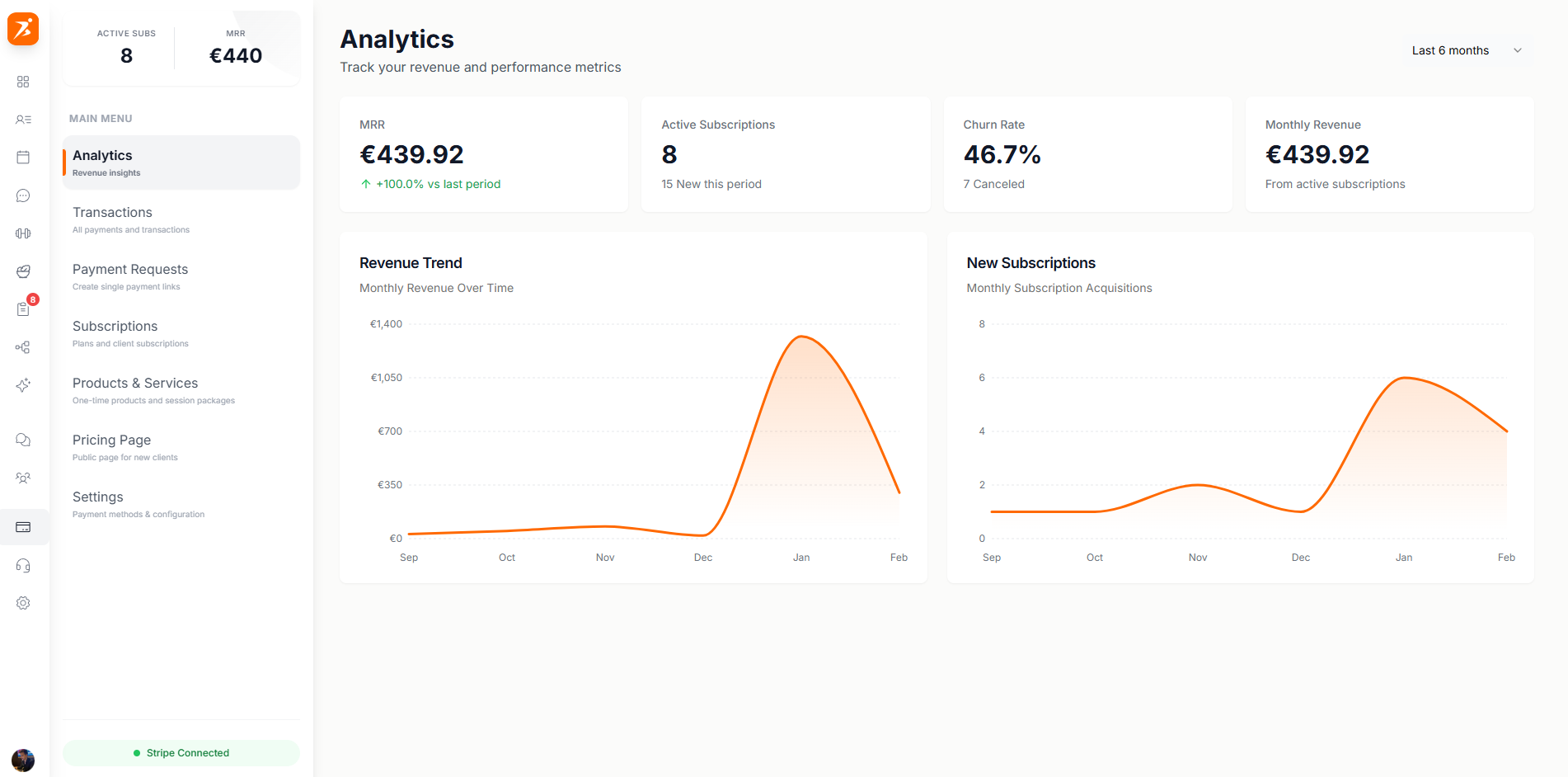1568x777 pixels.
Task: Click the Stripe Connected status button
Action: click(x=181, y=752)
